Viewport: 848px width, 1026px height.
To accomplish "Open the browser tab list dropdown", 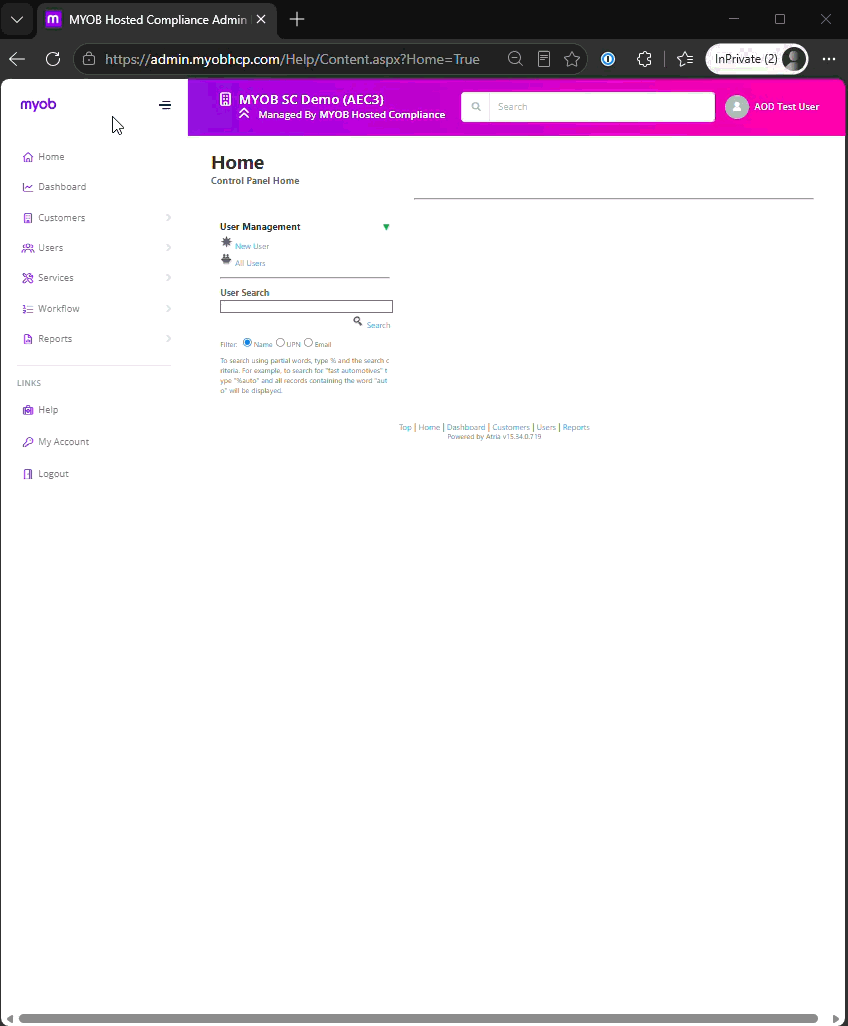I will click(x=17, y=20).
